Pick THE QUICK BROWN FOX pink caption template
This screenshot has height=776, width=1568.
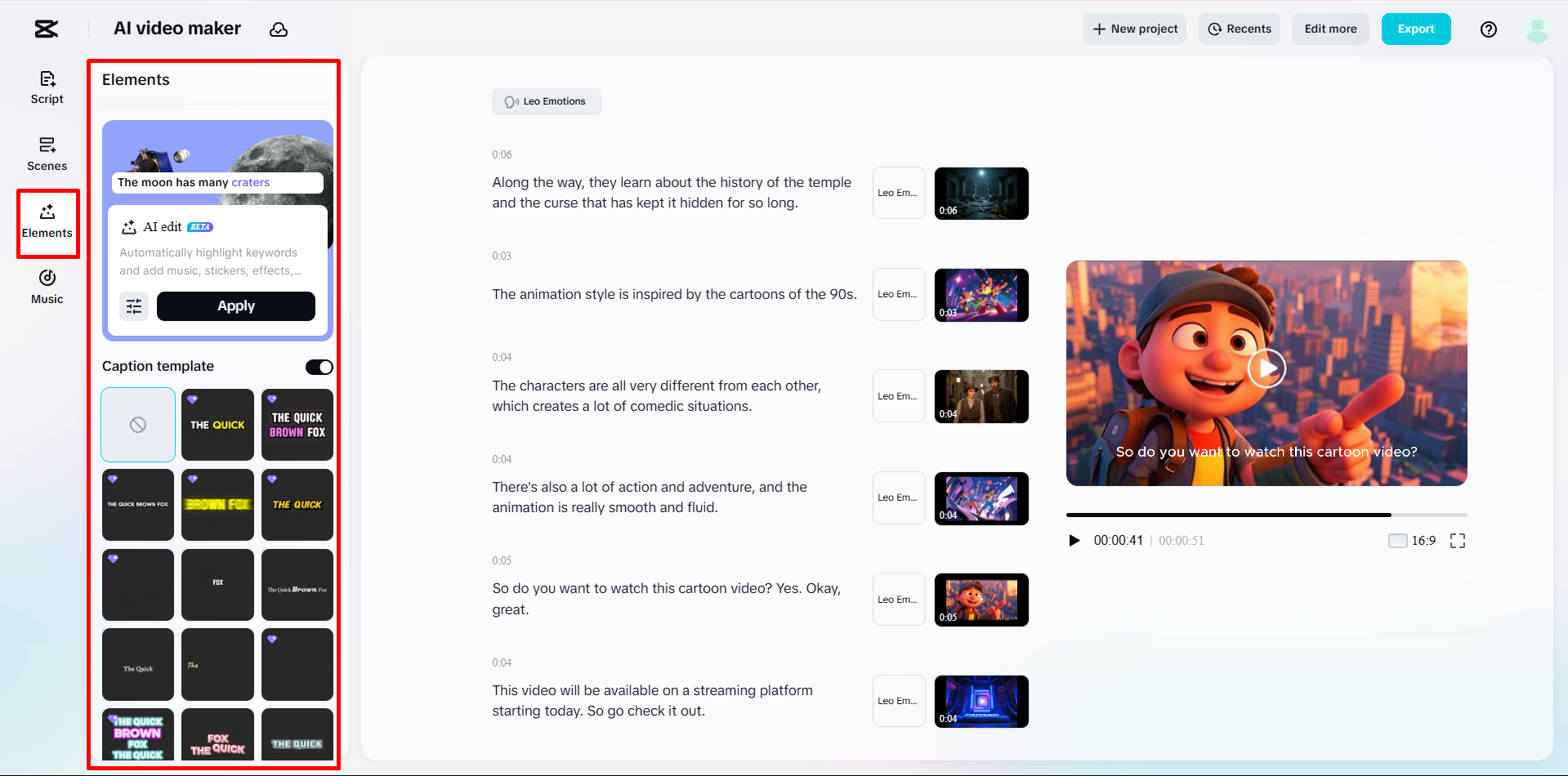click(297, 425)
